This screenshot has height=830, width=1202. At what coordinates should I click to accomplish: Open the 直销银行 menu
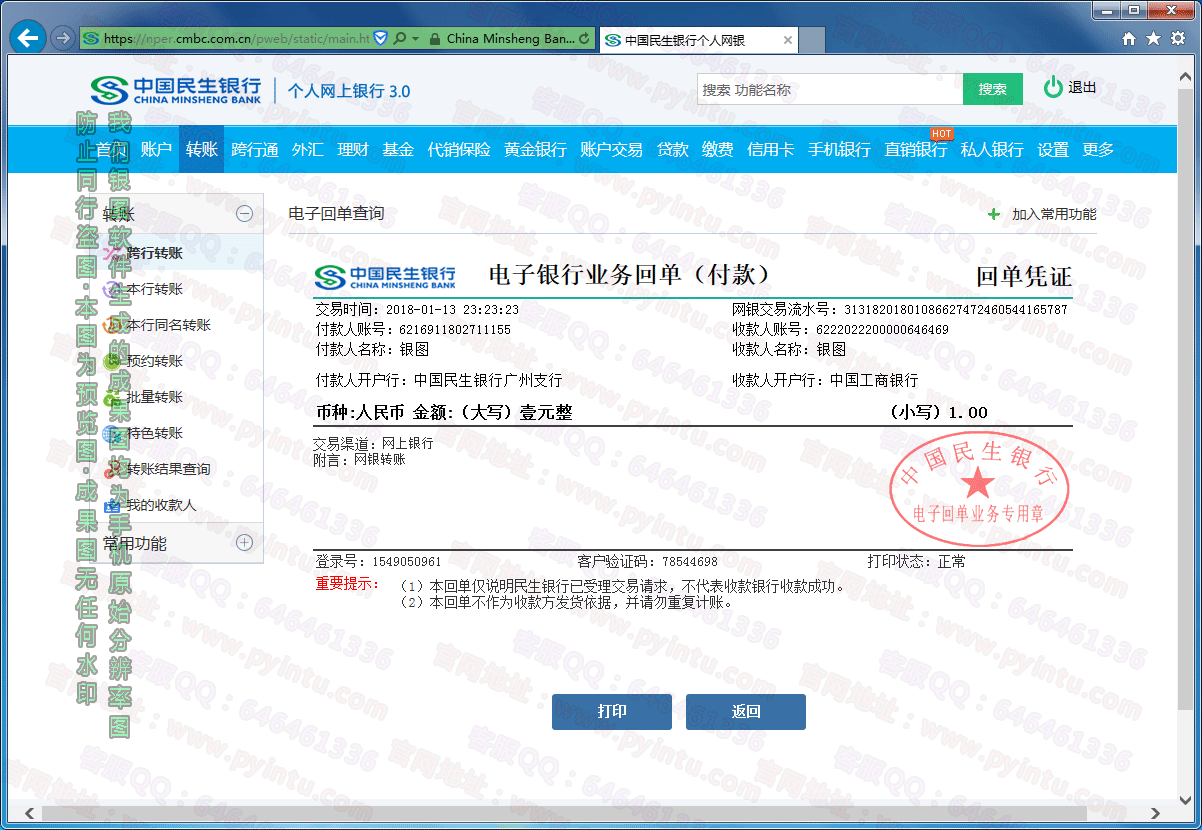(916, 149)
